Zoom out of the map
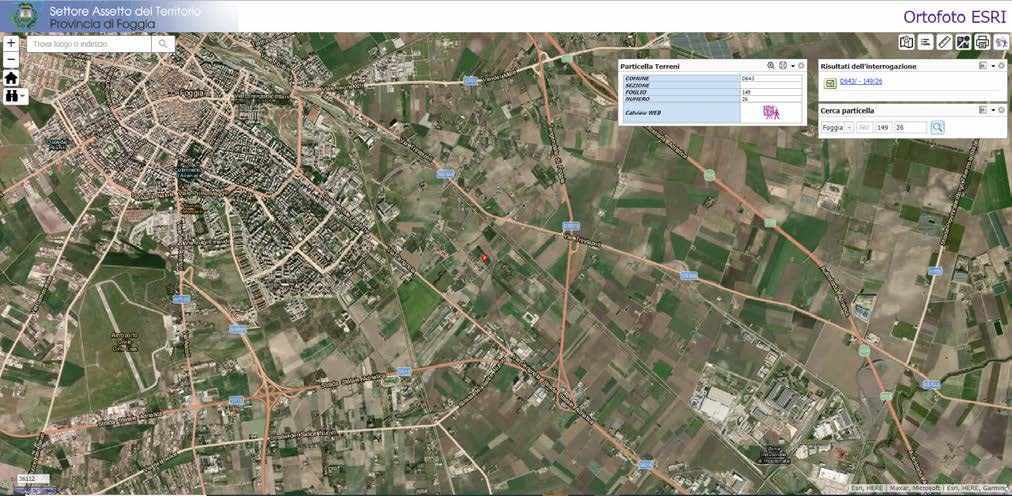This screenshot has width=1012, height=496. [11, 60]
